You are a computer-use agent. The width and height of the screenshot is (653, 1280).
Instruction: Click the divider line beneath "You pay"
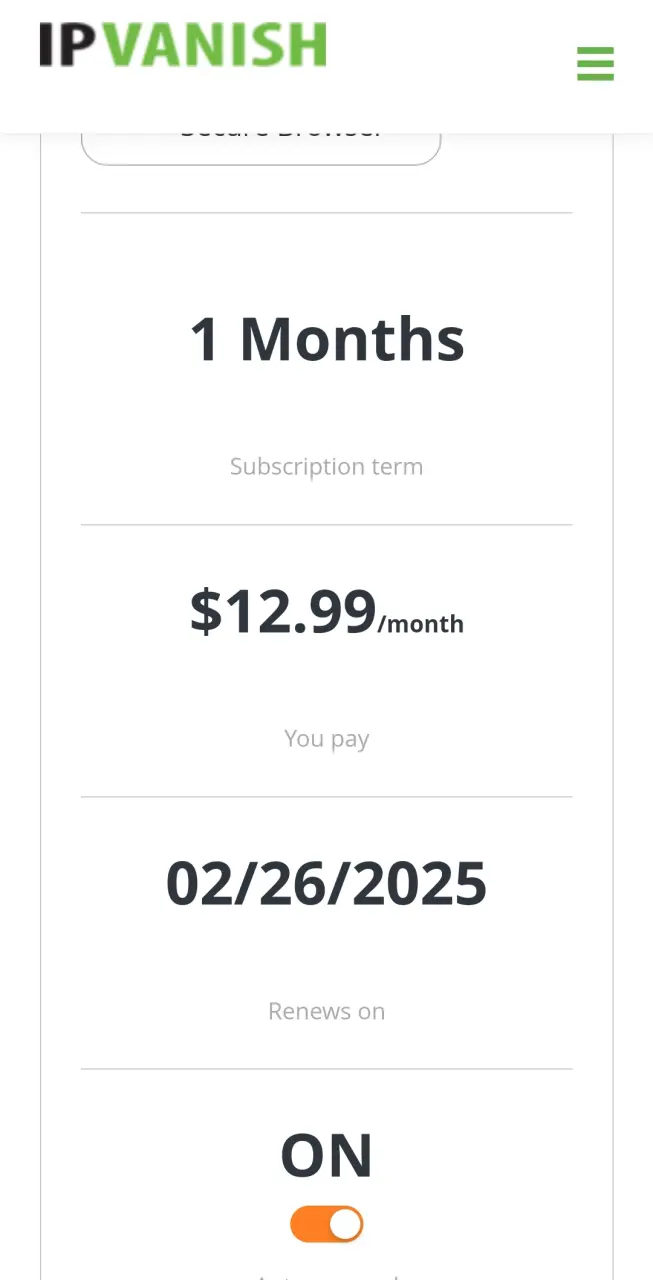(x=327, y=797)
